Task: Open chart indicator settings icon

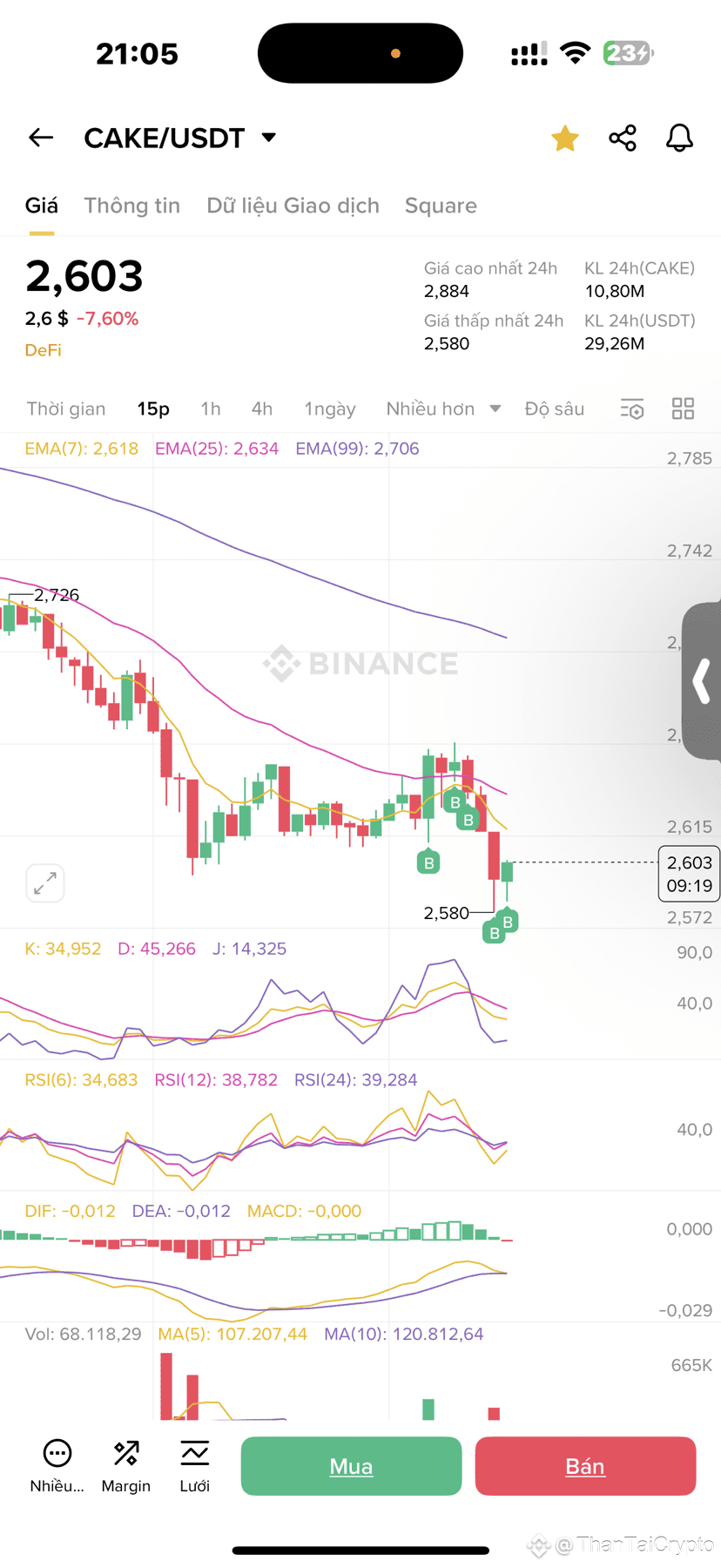Action: pyautogui.click(x=632, y=409)
